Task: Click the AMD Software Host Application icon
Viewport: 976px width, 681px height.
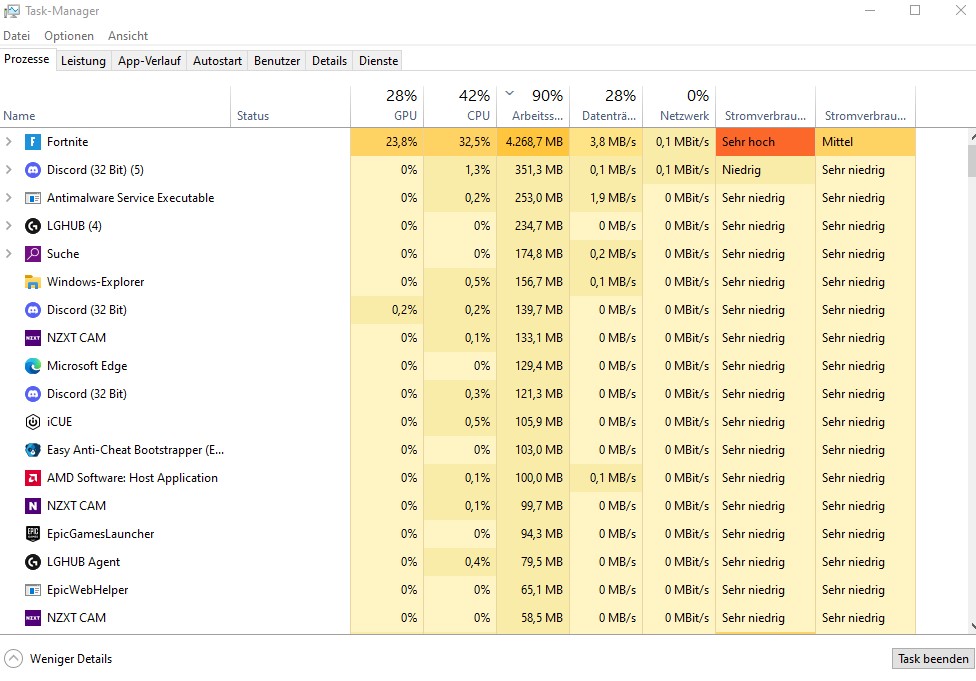Action: click(x=32, y=478)
